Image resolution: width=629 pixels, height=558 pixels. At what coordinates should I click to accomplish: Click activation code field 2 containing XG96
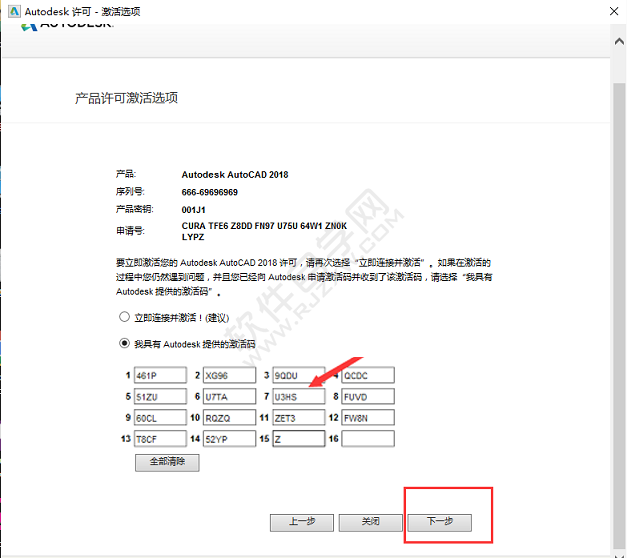[x=229, y=375]
